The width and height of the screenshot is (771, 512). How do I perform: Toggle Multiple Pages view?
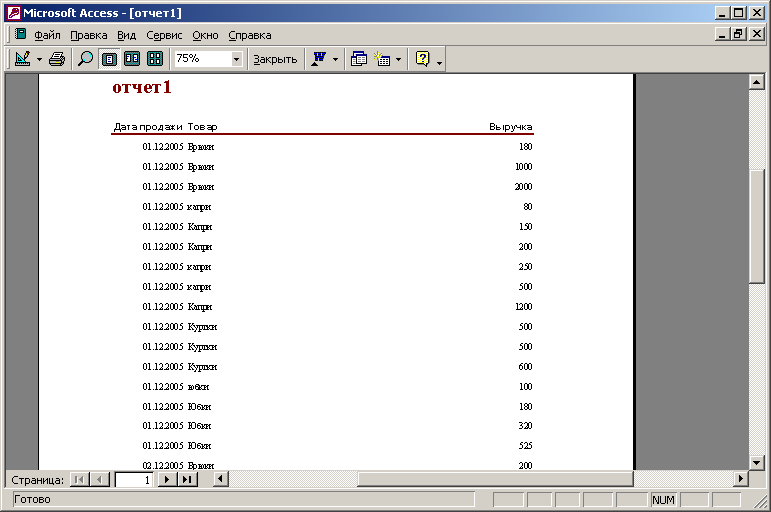point(155,59)
